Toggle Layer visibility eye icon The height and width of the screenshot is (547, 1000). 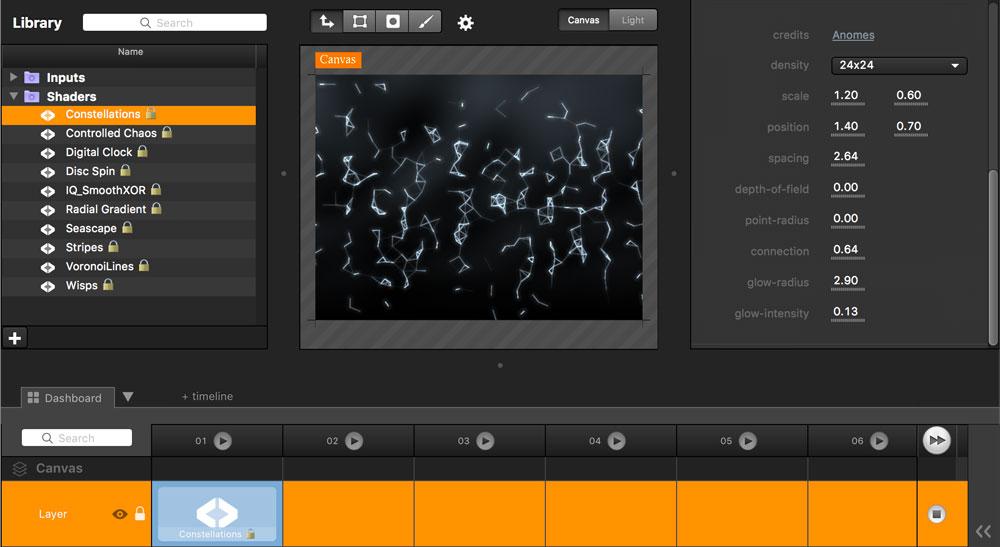click(x=120, y=514)
